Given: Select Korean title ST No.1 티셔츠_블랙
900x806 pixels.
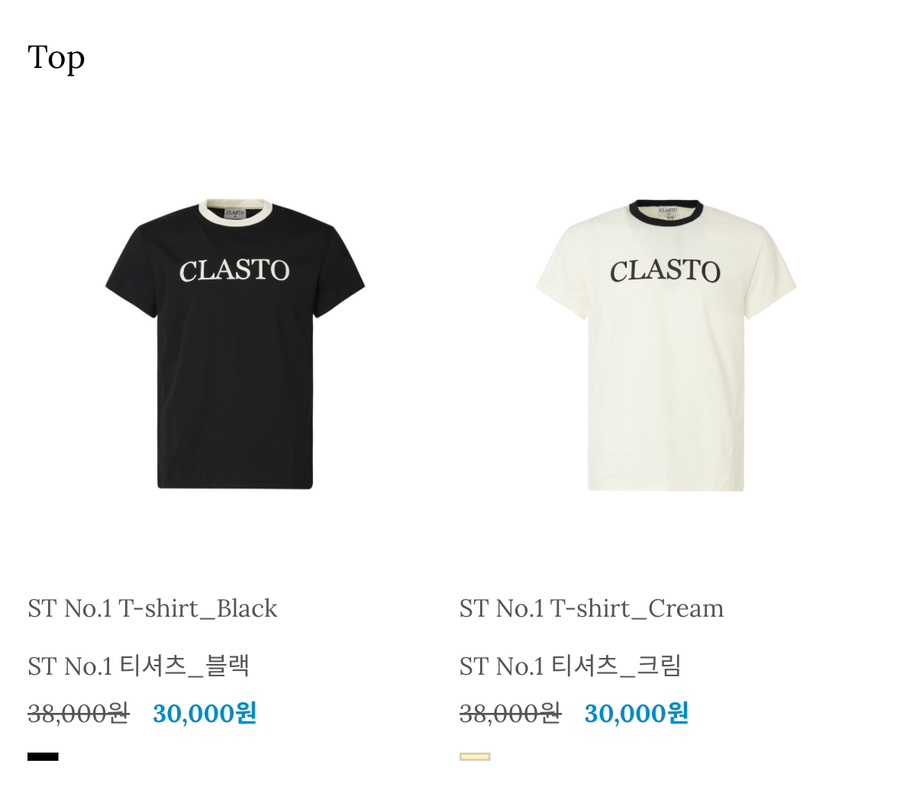Looking at the screenshot, I should (138, 666).
